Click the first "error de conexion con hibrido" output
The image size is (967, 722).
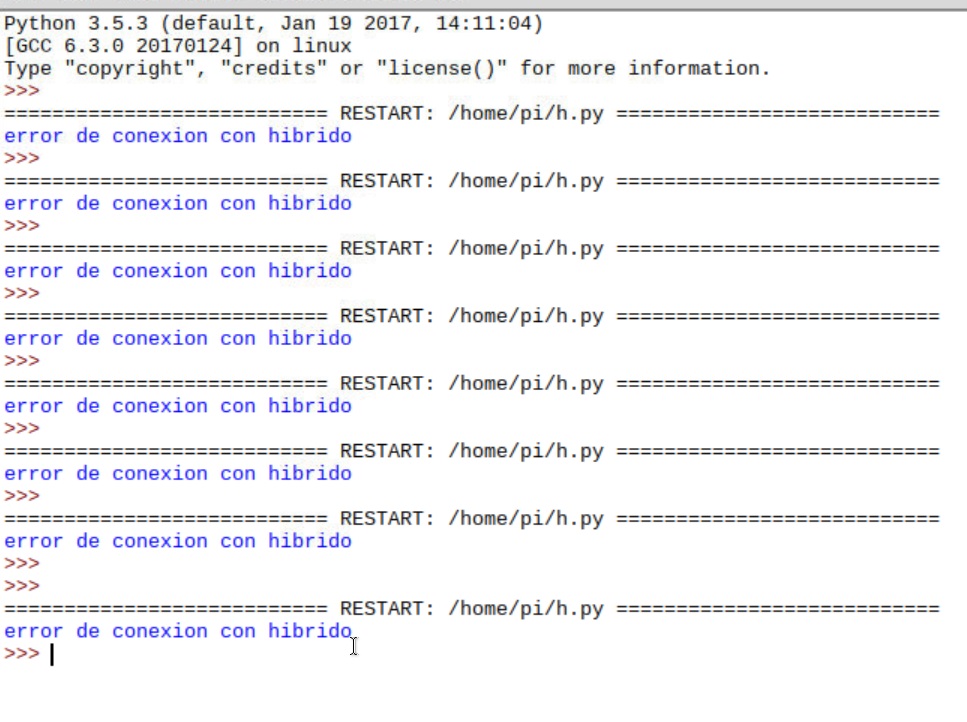[x=178, y=136]
